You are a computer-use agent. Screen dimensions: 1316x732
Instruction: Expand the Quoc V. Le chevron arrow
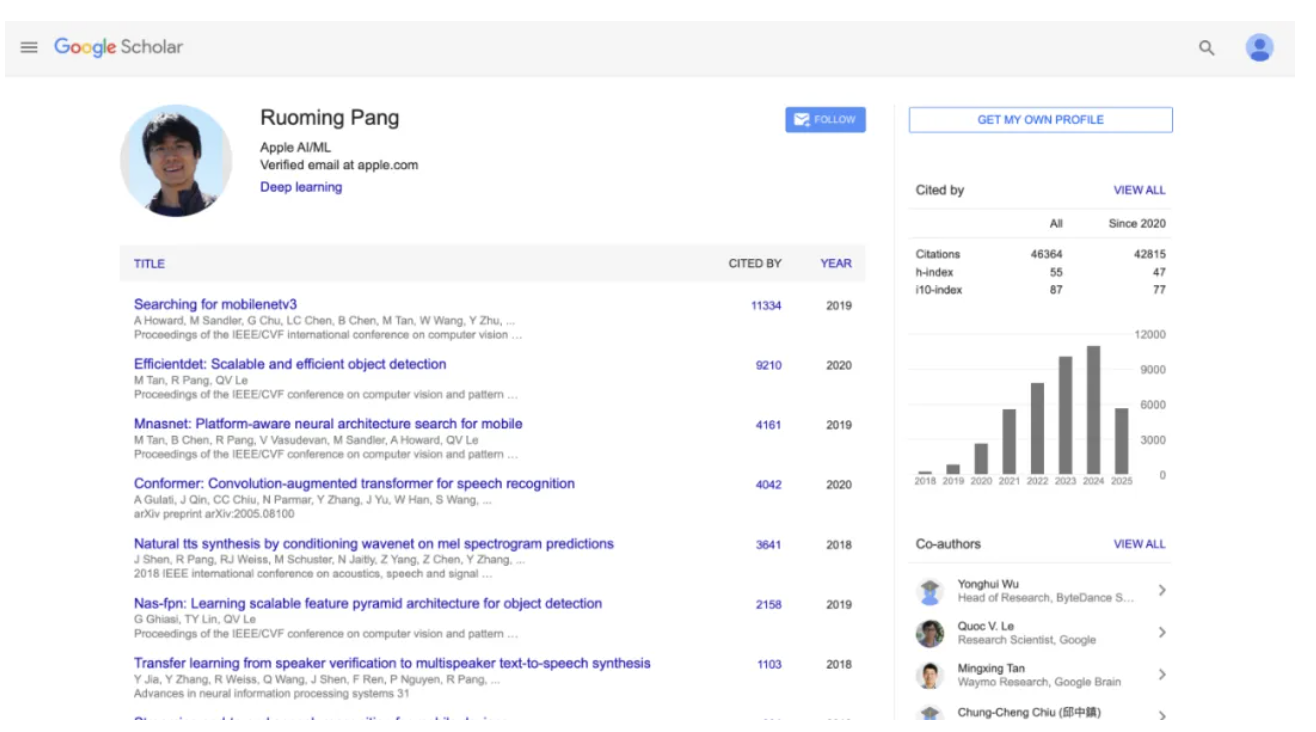[x=1162, y=633]
